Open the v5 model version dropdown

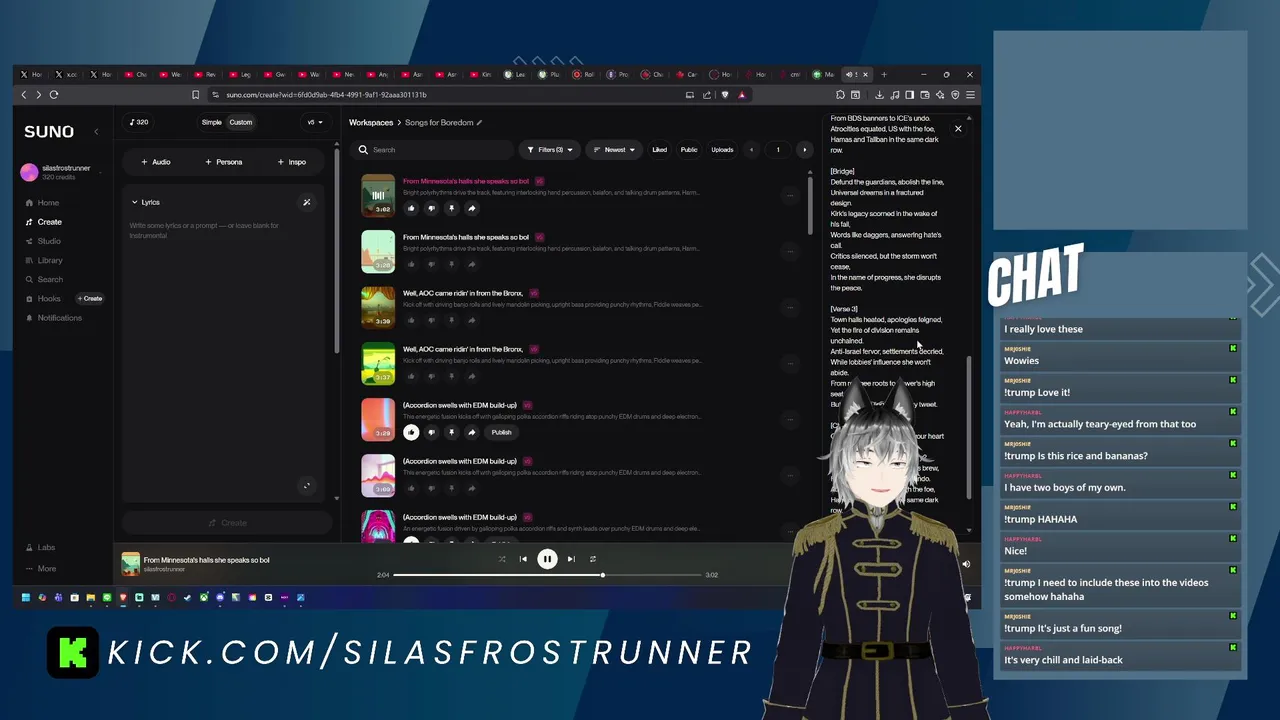tap(314, 122)
